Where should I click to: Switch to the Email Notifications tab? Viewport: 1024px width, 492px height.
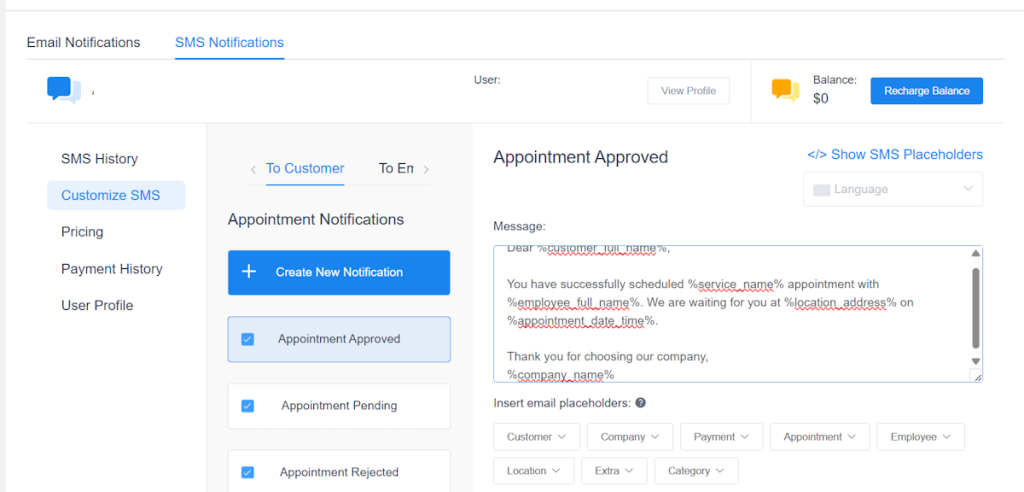pos(83,42)
